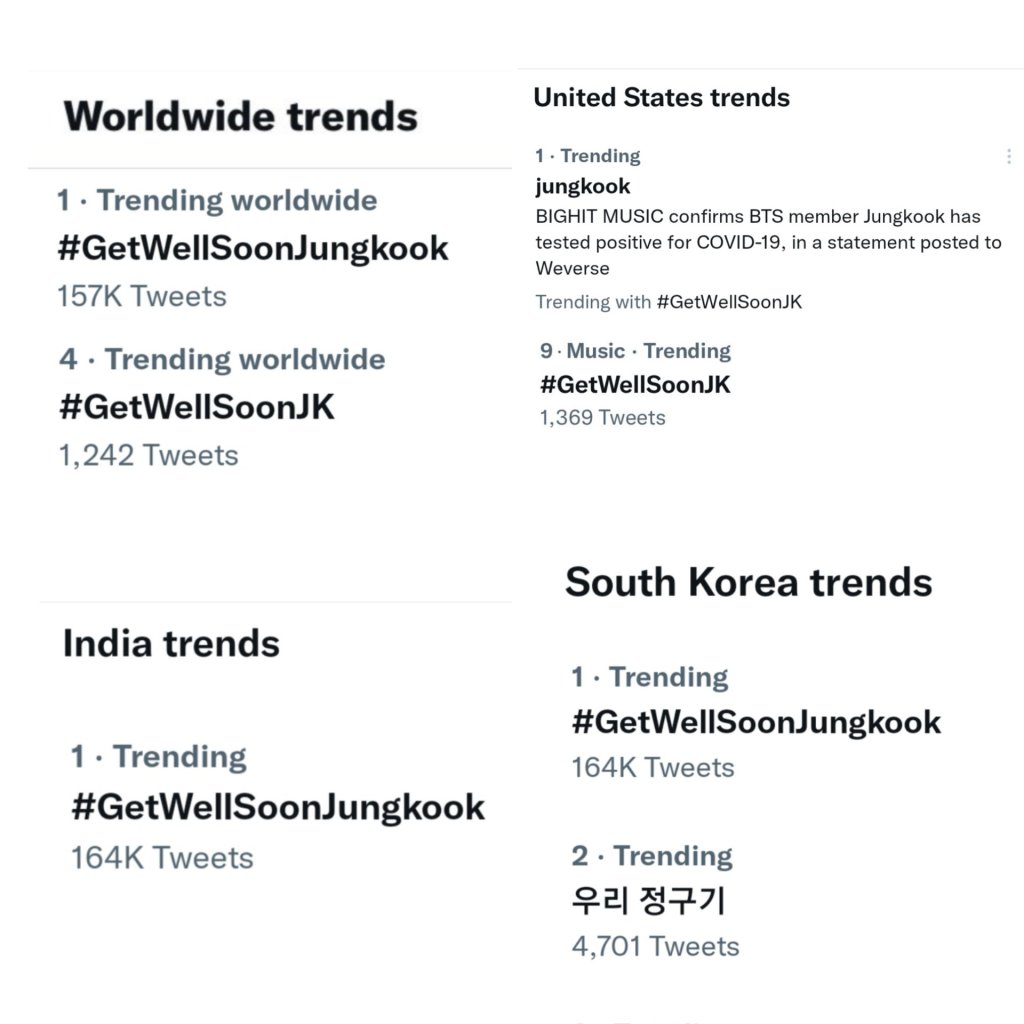Select the India trends heading
This screenshot has width=1024, height=1024.
point(171,643)
